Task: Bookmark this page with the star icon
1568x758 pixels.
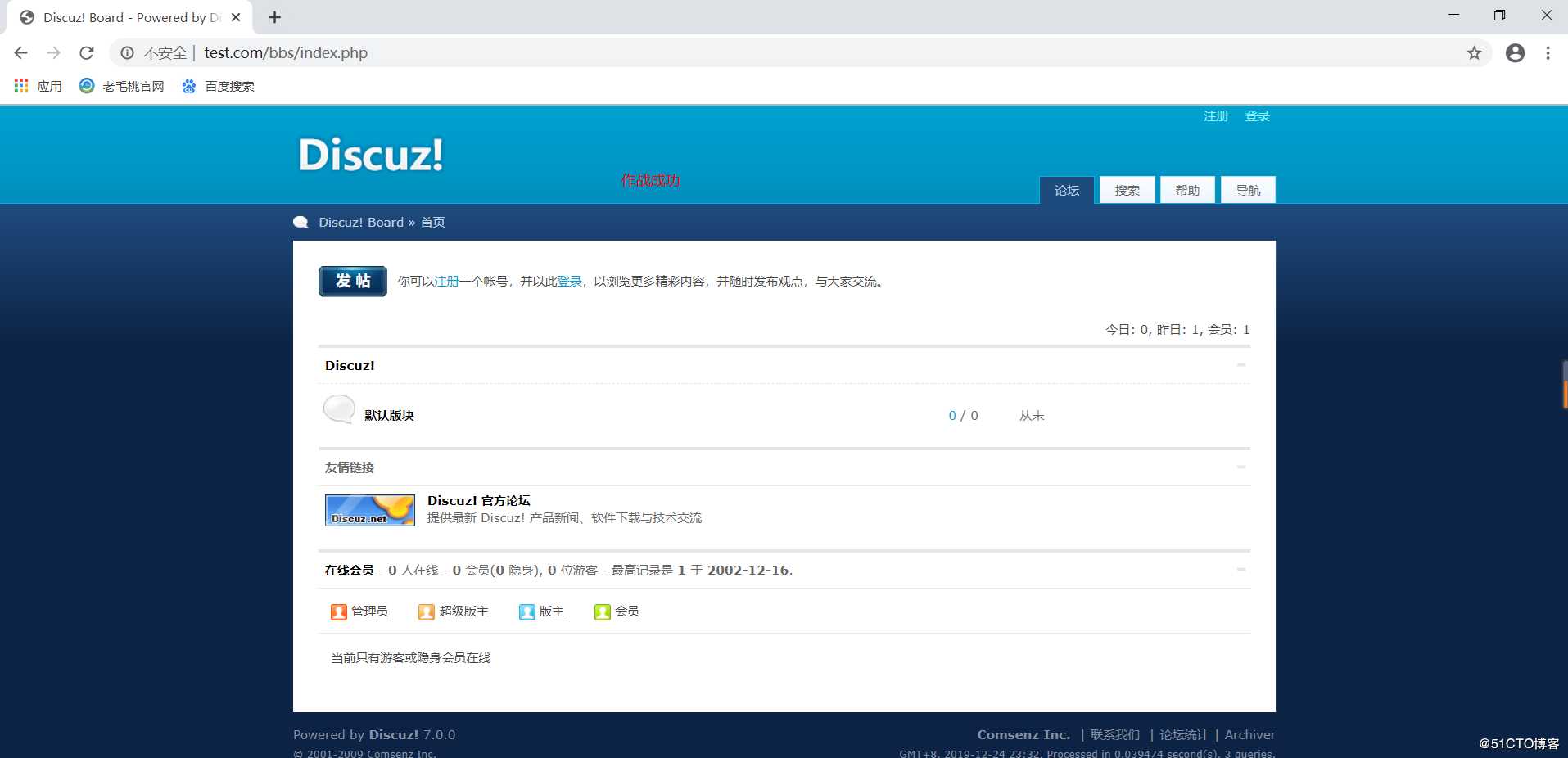Action: [x=1474, y=52]
